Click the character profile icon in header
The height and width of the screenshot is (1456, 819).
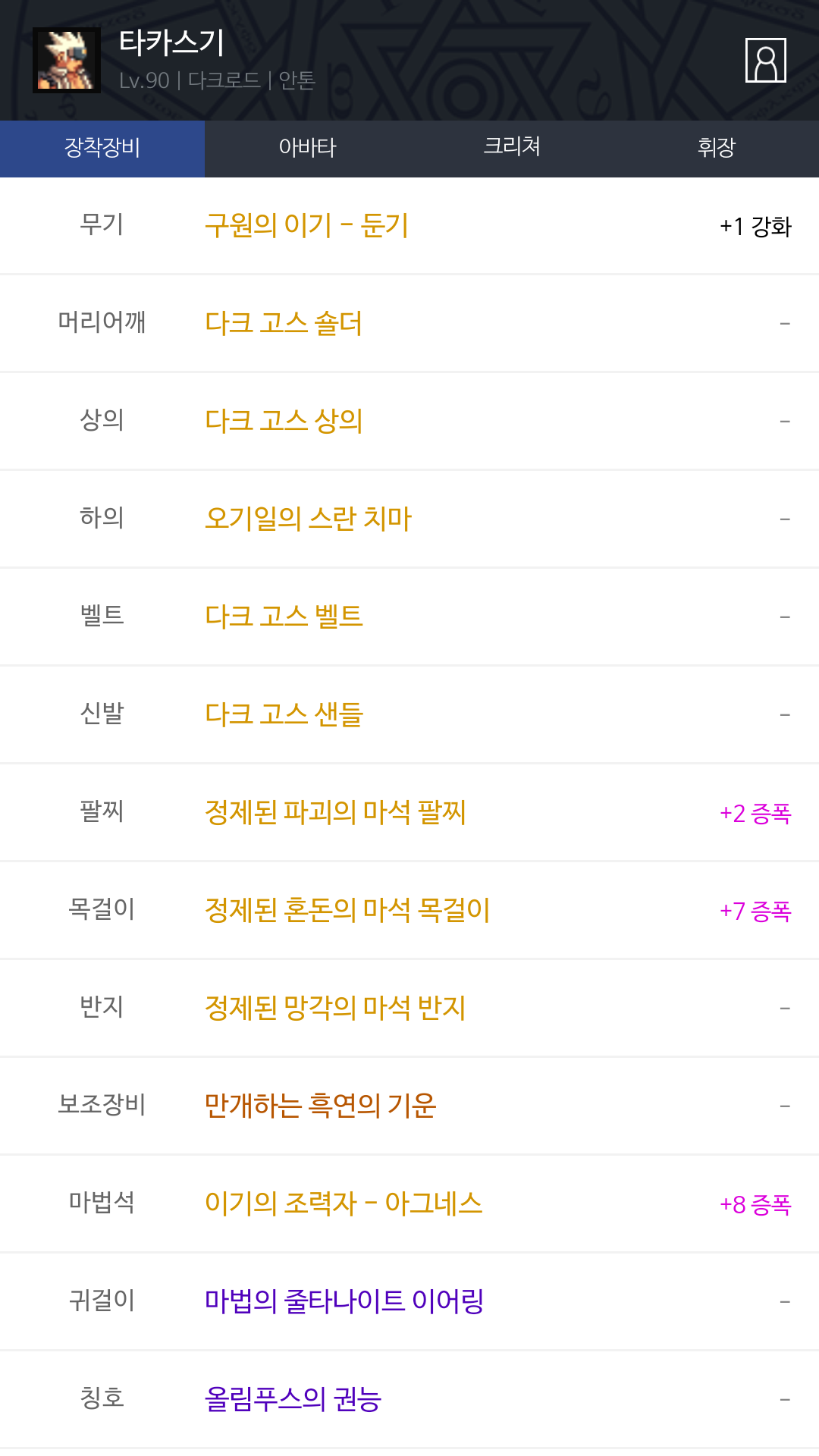tap(765, 60)
